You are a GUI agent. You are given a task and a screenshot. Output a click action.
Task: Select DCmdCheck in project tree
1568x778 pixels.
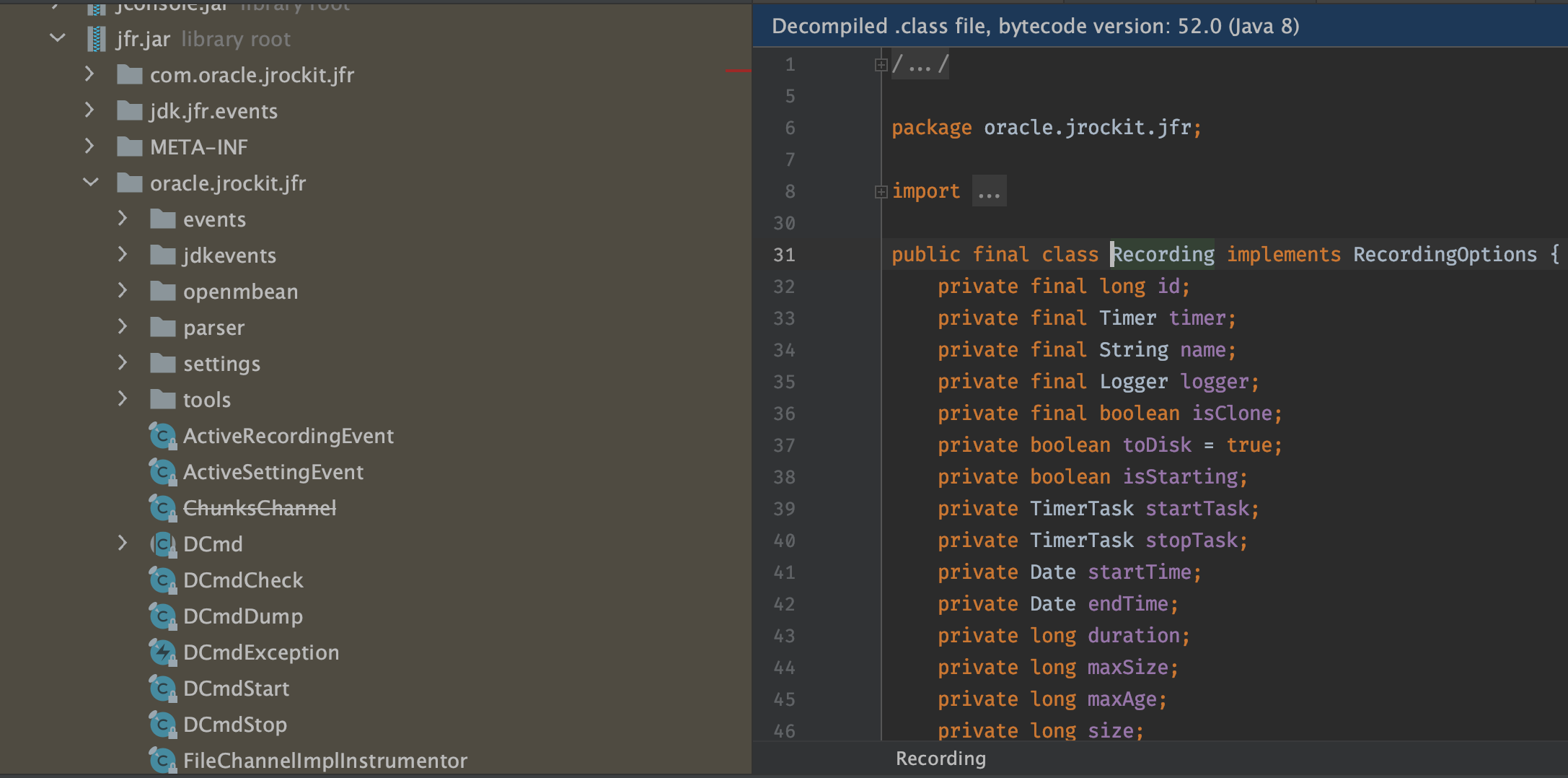tap(243, 580)
